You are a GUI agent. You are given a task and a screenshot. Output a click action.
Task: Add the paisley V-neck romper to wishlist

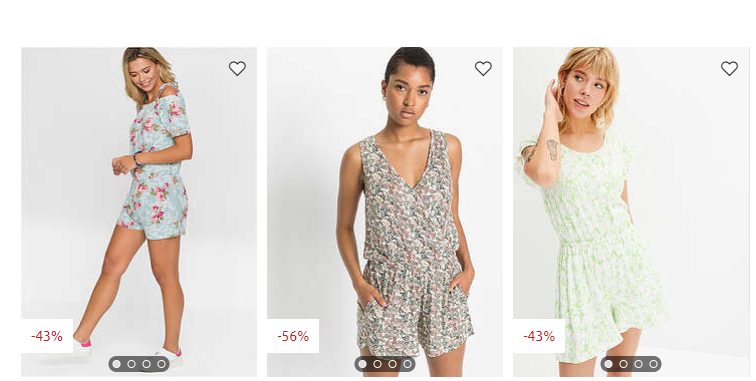click(x=483, y=68)
